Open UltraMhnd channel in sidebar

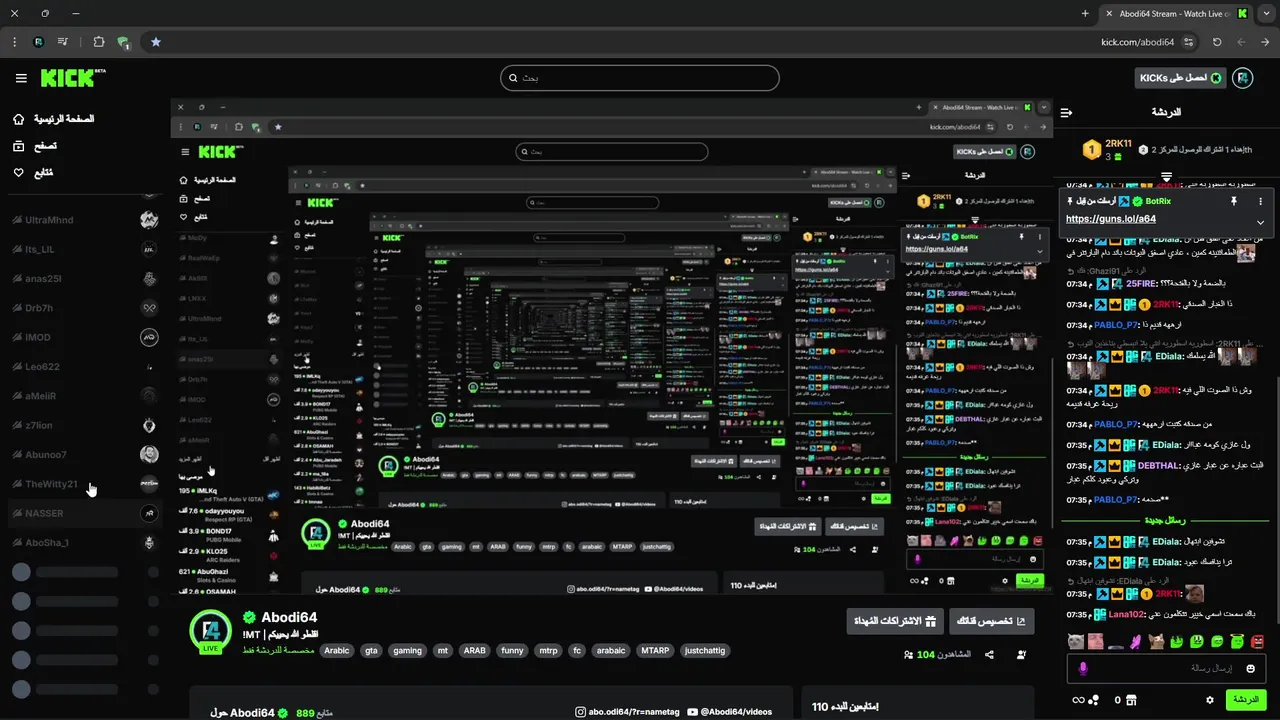click(x=85, y=220)
